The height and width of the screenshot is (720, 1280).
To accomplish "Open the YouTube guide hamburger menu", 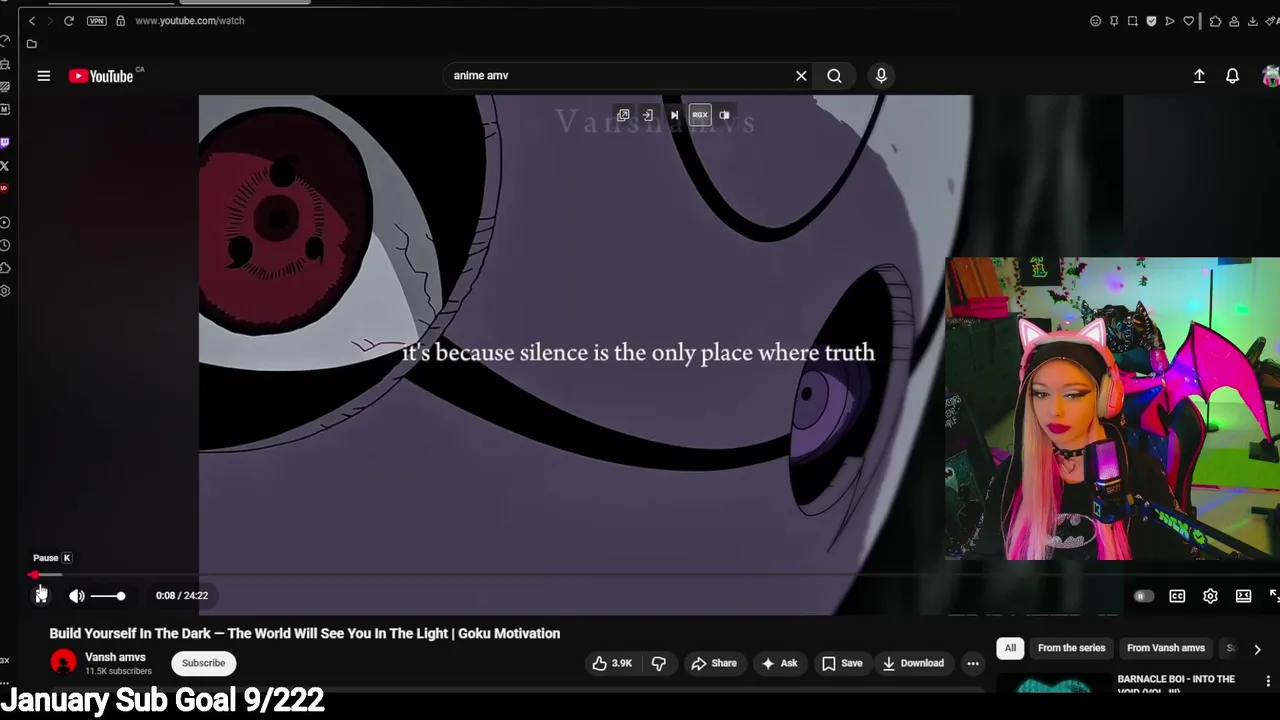I will (44, 76).
